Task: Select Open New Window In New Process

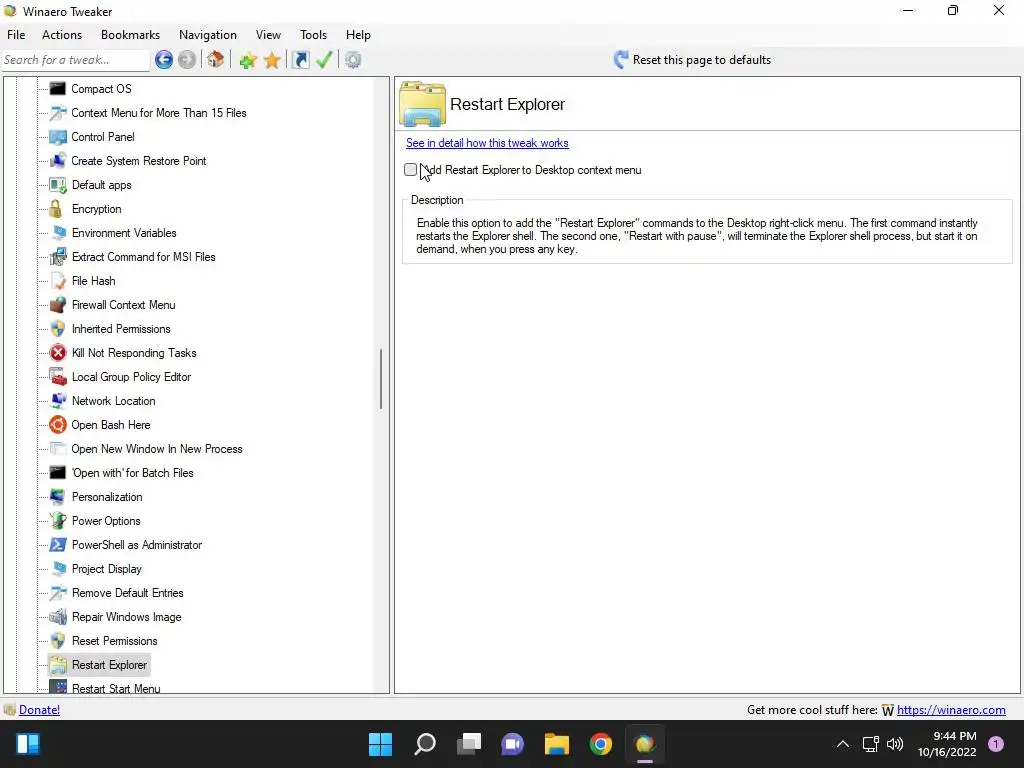Action: tap(157, 449)
